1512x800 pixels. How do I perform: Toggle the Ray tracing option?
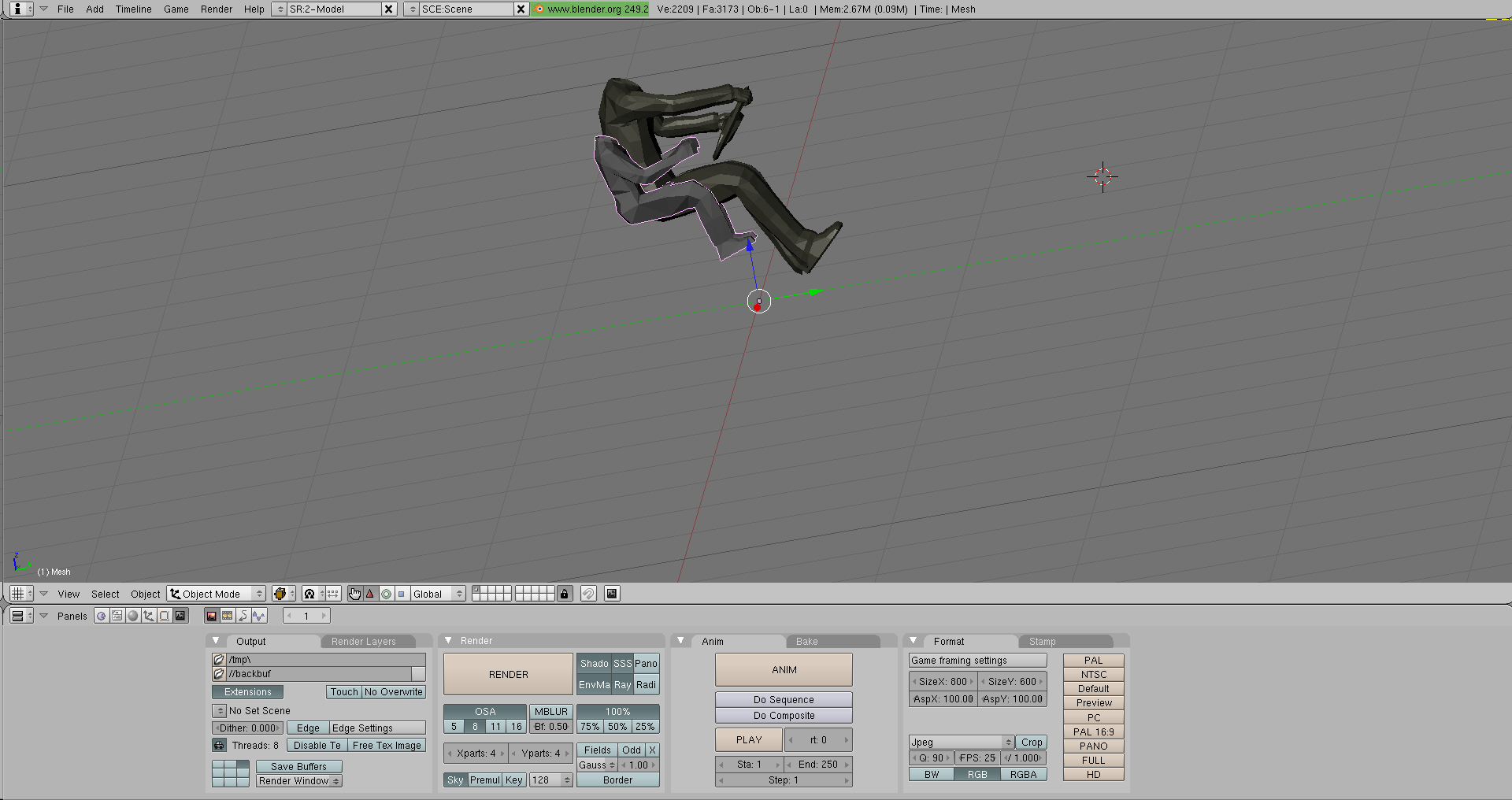623,685
